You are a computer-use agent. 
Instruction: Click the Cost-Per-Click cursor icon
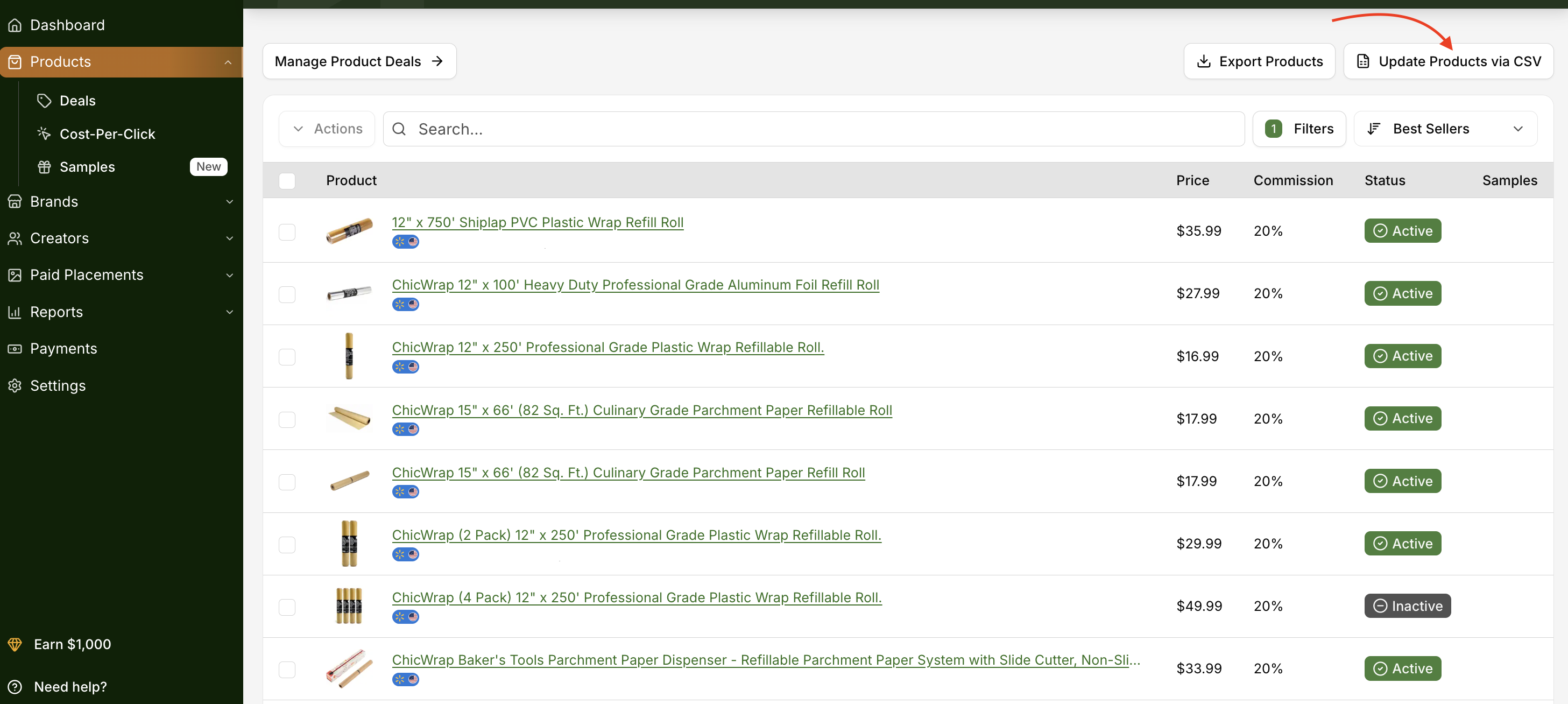coord(44,133)
